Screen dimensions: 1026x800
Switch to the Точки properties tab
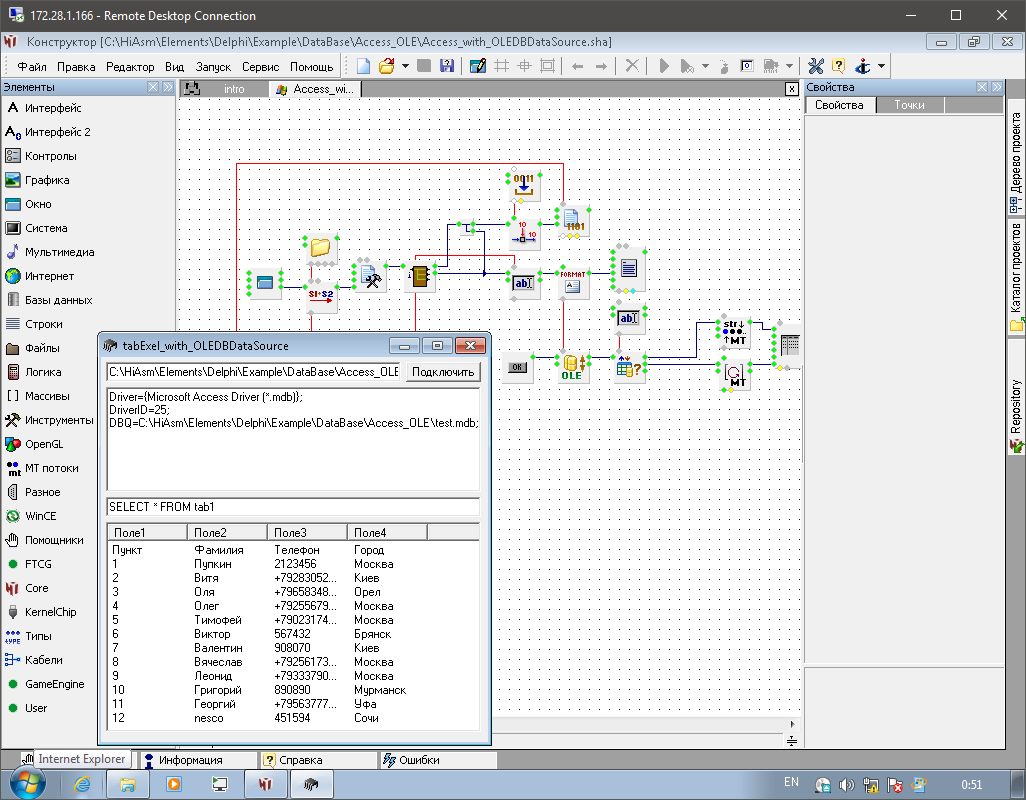pyautogui.click(x=909, y=105)
